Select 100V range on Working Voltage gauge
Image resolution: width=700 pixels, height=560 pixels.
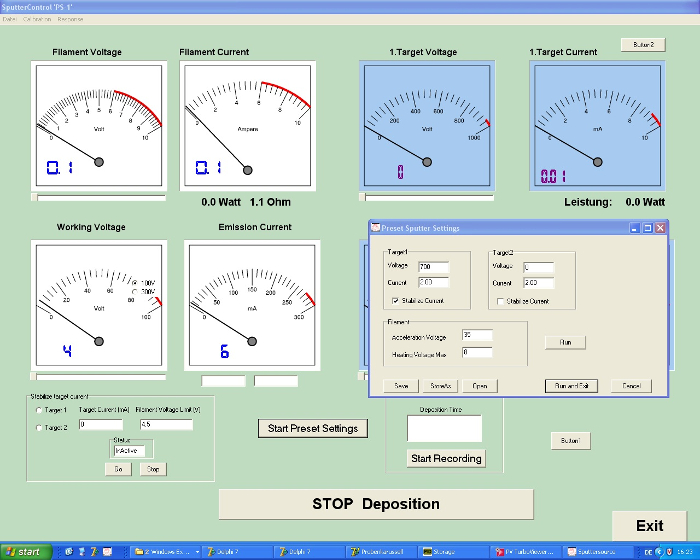tap(135, 283)
